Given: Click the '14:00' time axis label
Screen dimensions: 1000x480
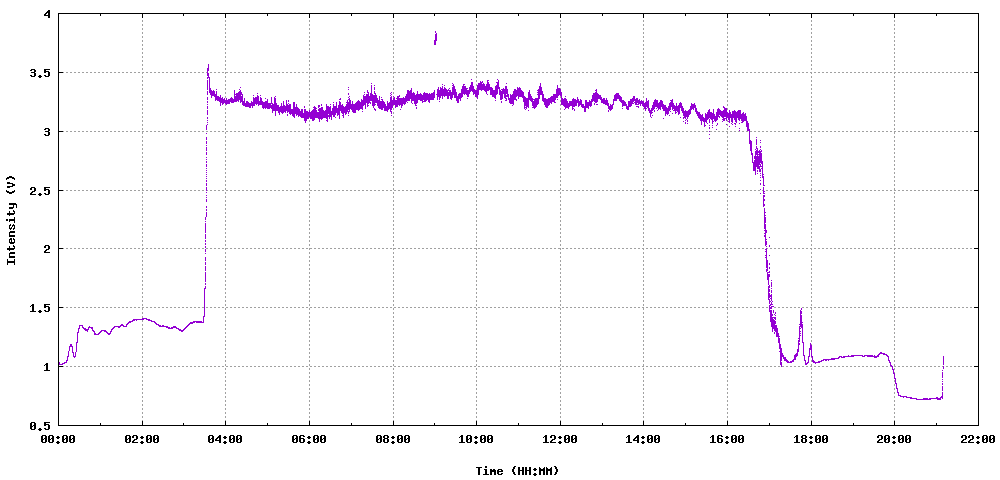Looking at the screenshot, I should [x=643, y=439].
